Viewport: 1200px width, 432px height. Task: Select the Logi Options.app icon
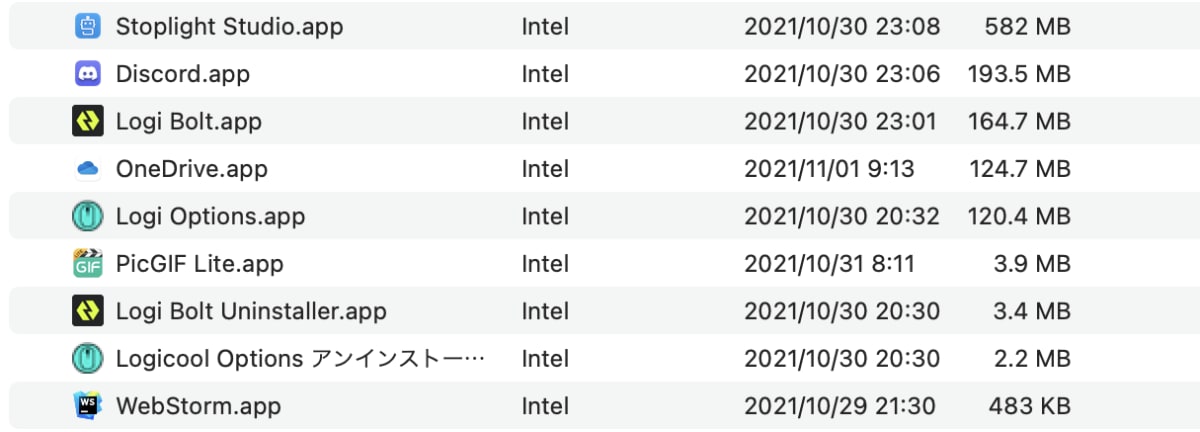click(x=88, y=216)
